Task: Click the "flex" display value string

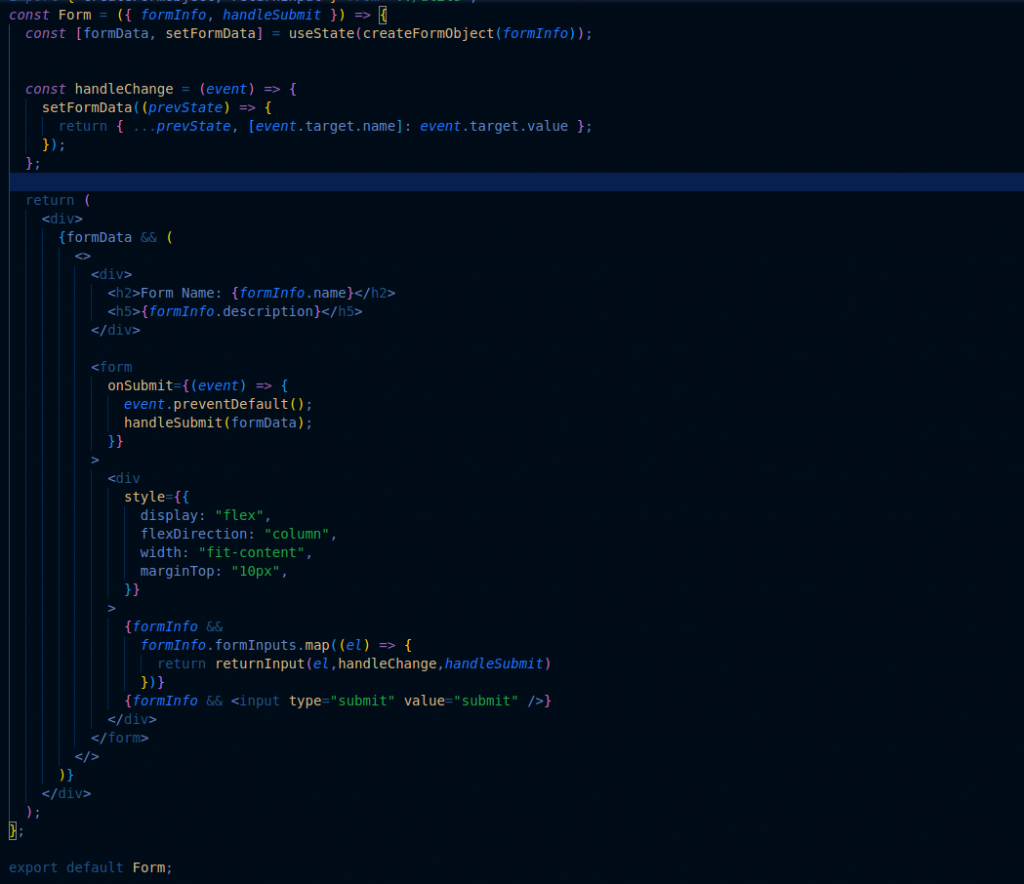Action: point(238,515)
